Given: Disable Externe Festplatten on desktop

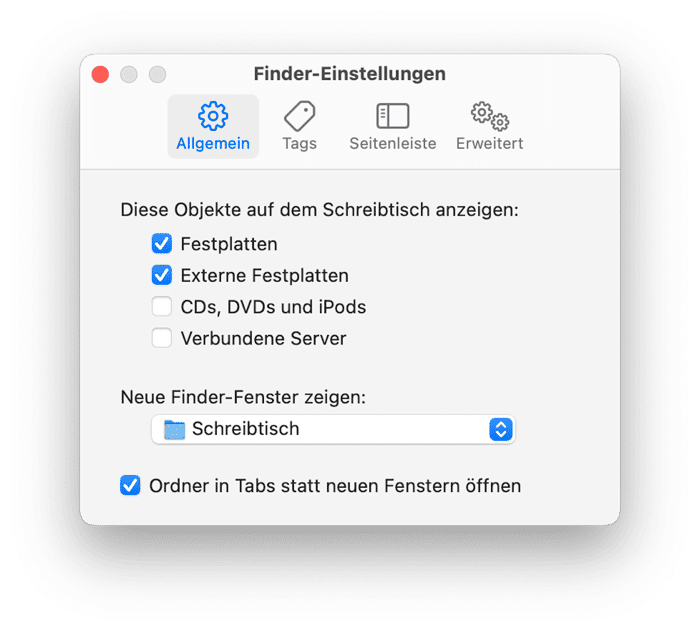Looking at the screenshot, I should 162,275.
